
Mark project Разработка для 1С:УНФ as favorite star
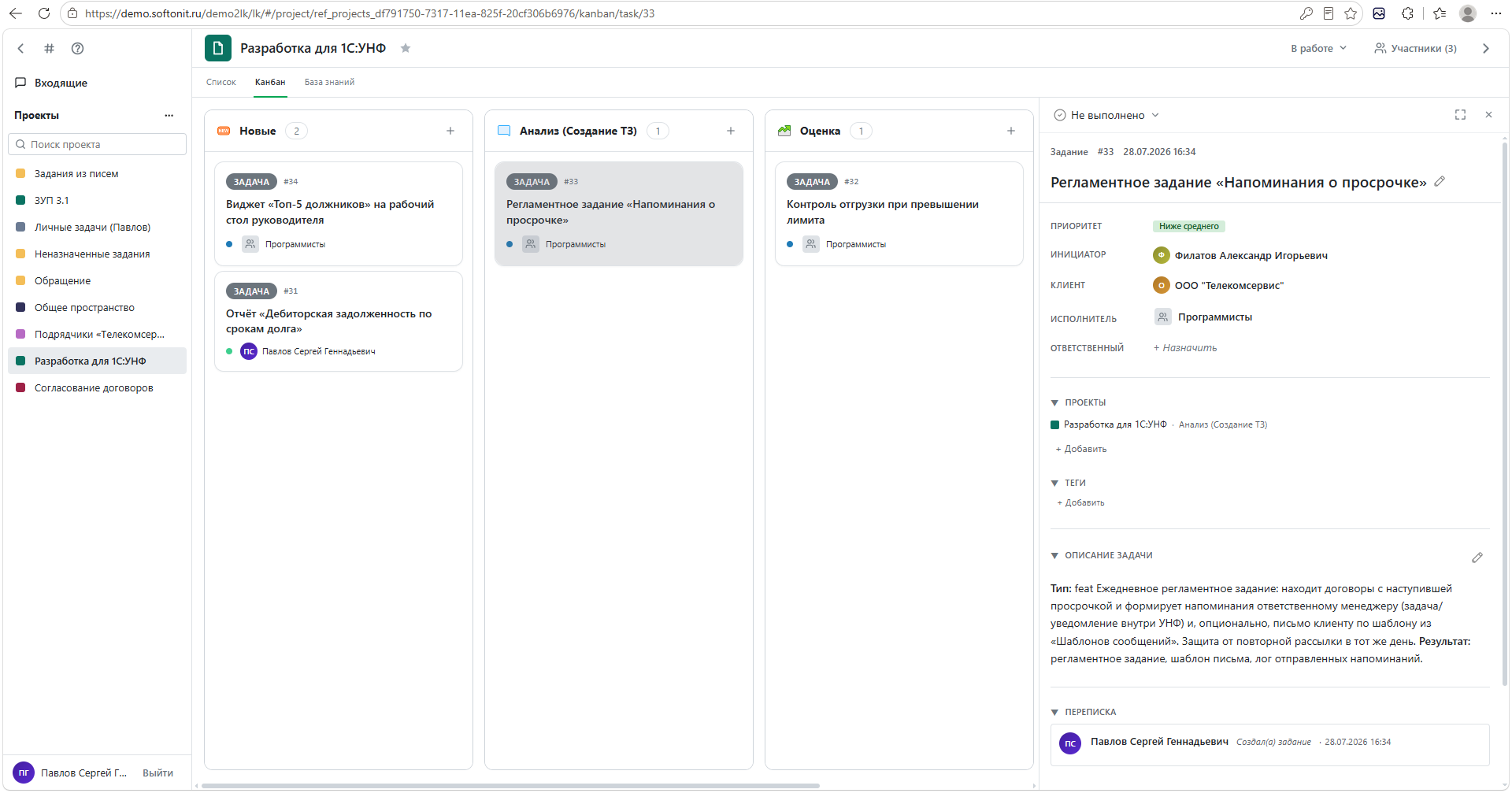(406, 48)
